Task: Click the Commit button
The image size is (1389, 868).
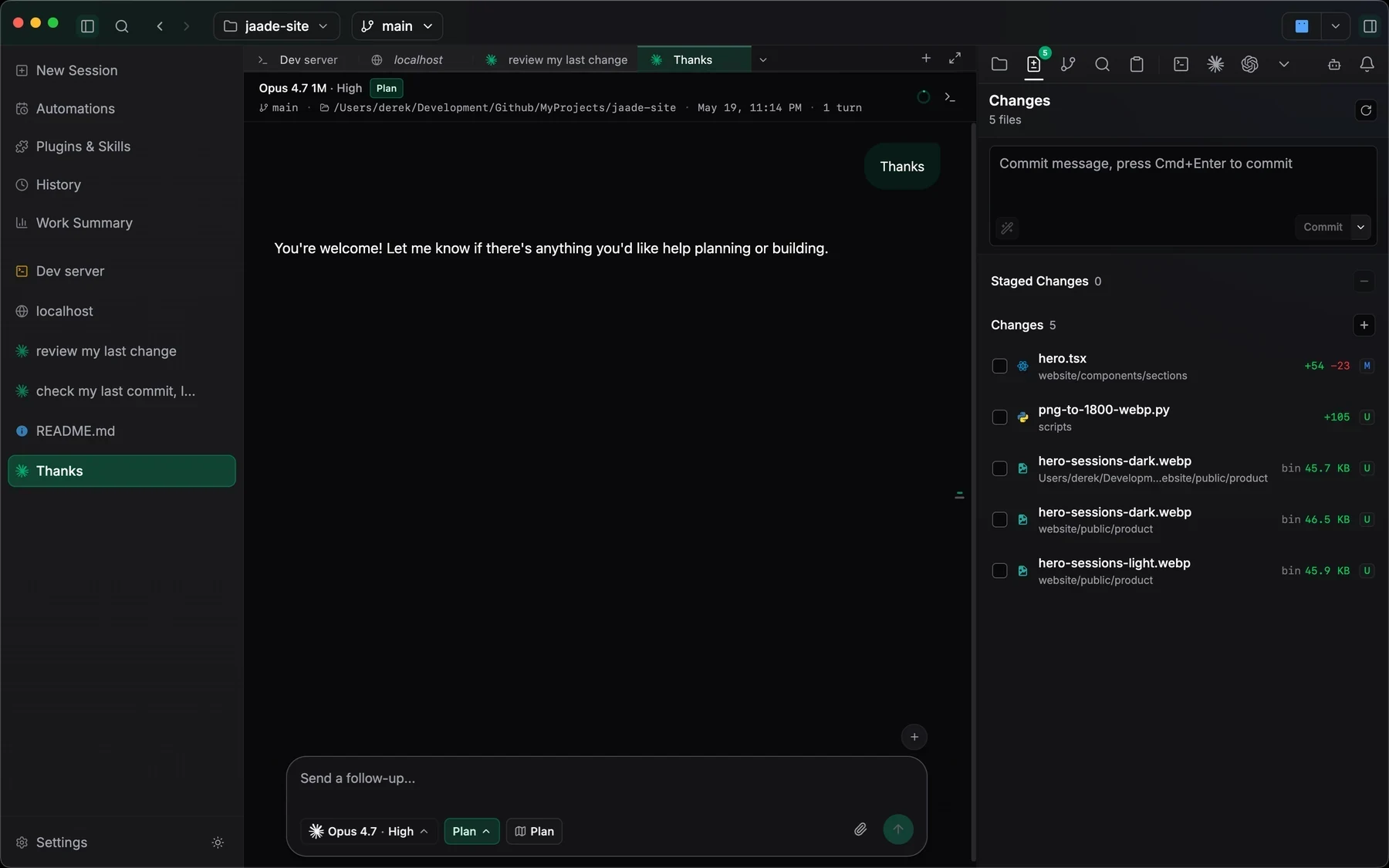Action: (x=1323, y=227)
